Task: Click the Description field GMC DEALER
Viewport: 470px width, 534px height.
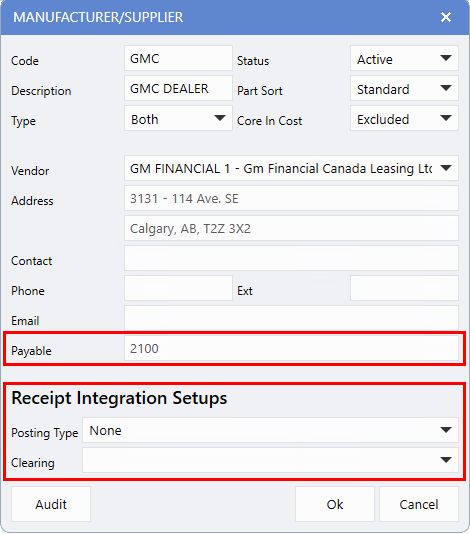Action: point(178,89)
